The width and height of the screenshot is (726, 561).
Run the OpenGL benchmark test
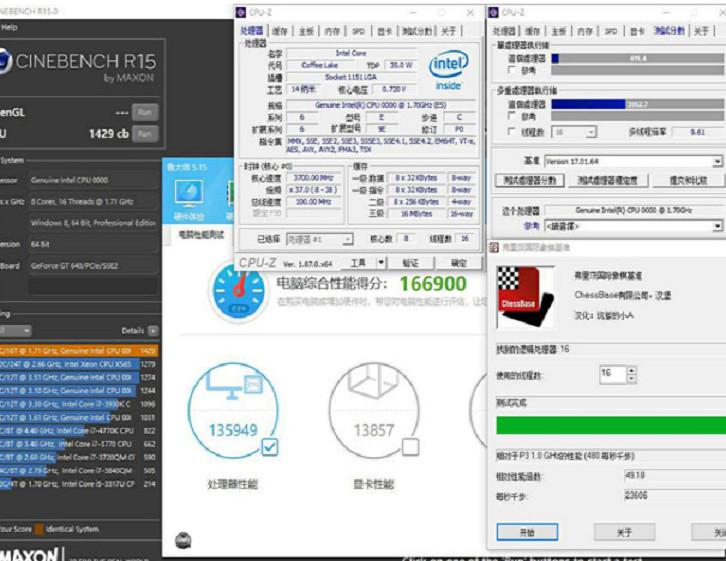[144, 112]
